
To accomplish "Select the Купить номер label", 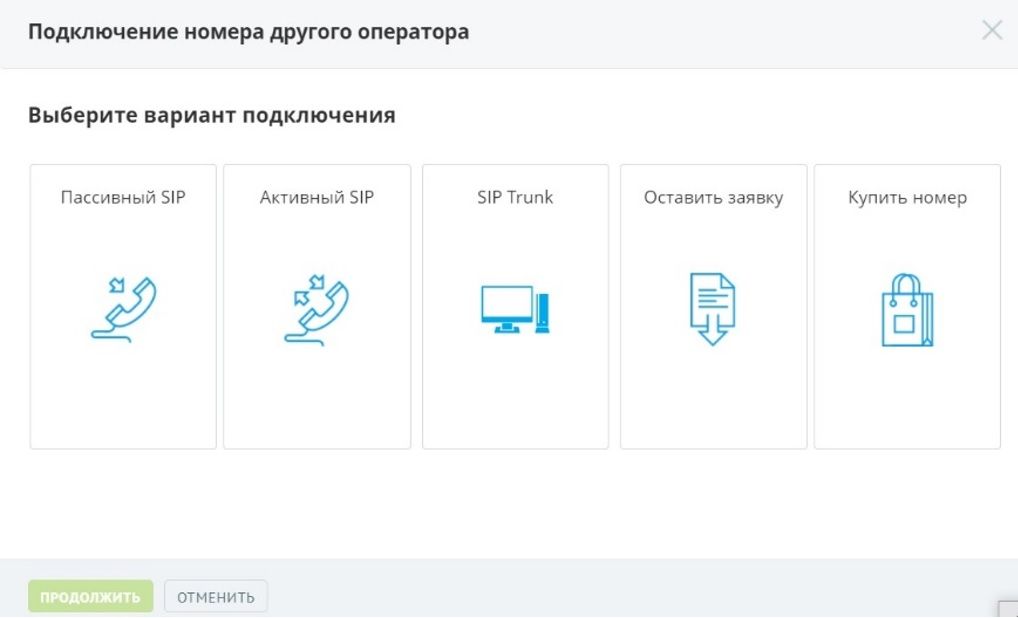I will (908, 198).
